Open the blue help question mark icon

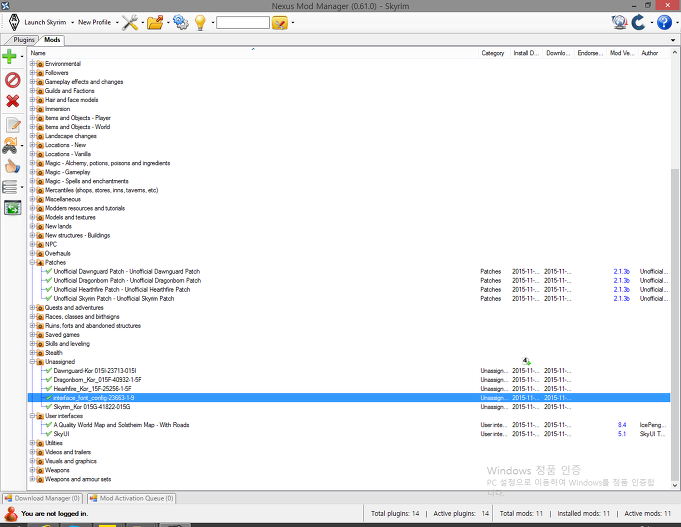tap(664, 22)
